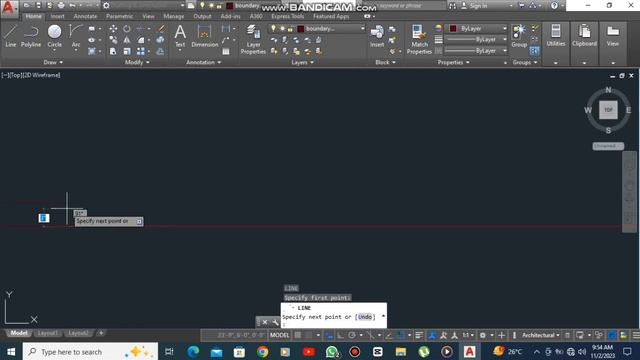The height and width of the screenshot is (360, 640).
Task: Switch to the Annotate ribbon tab
Action: pos(85,16)
